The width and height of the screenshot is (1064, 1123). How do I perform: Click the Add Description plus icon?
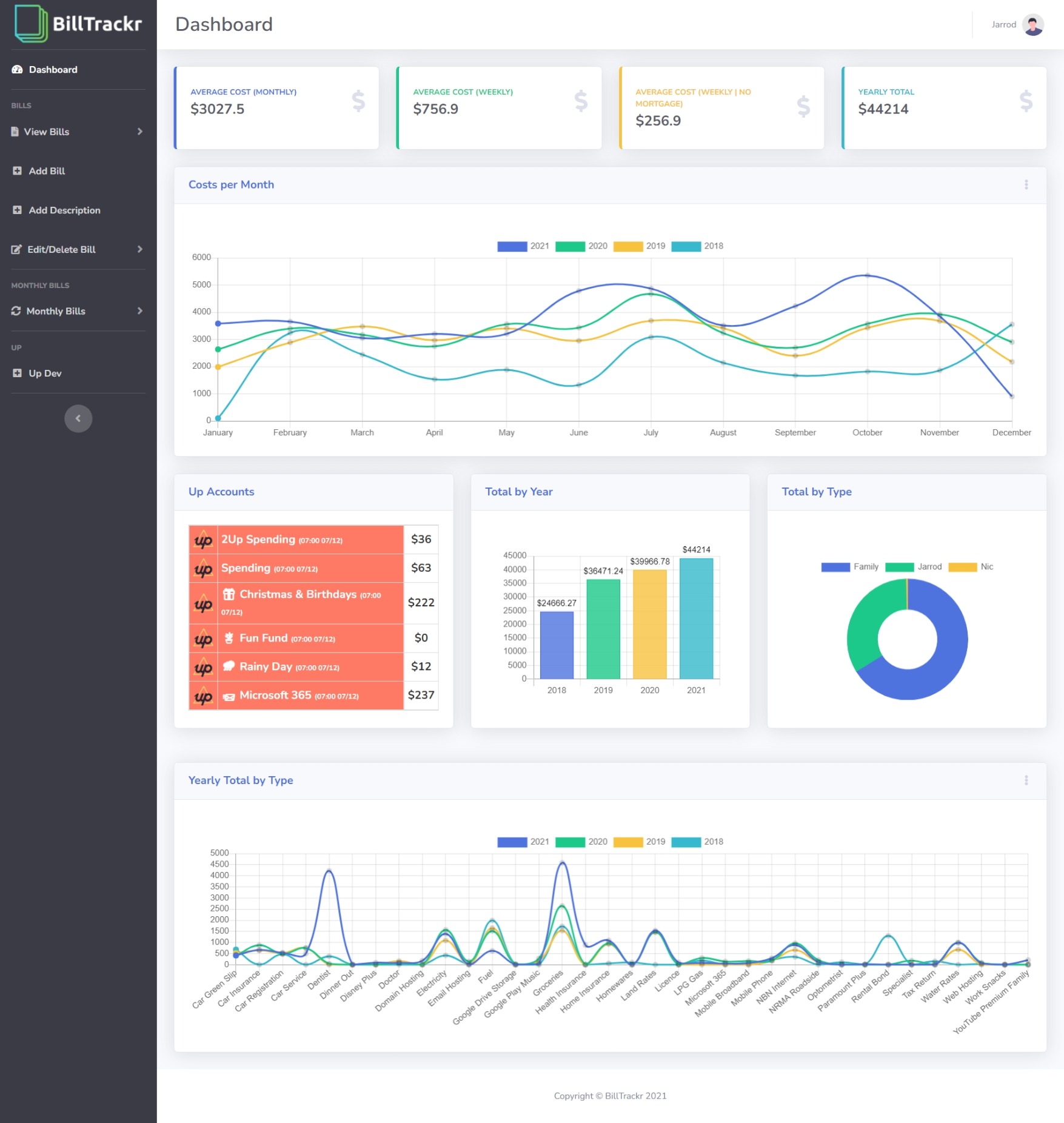coord(17,210)
